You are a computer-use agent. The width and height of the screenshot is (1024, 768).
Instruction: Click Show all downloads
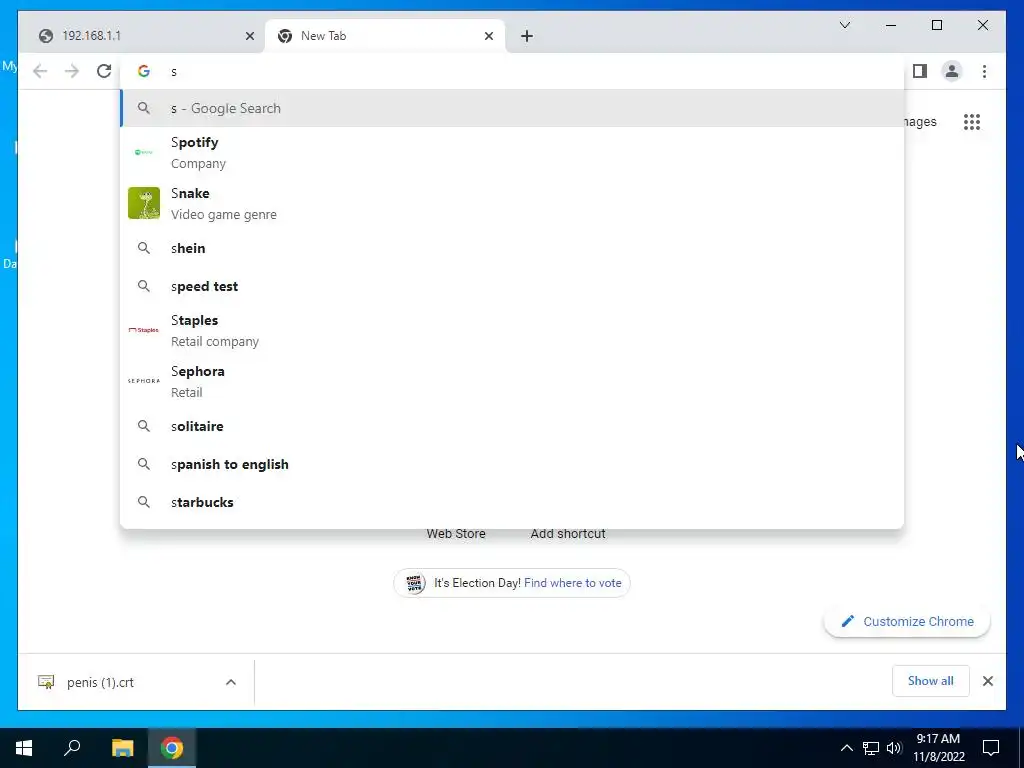point(931,681)
